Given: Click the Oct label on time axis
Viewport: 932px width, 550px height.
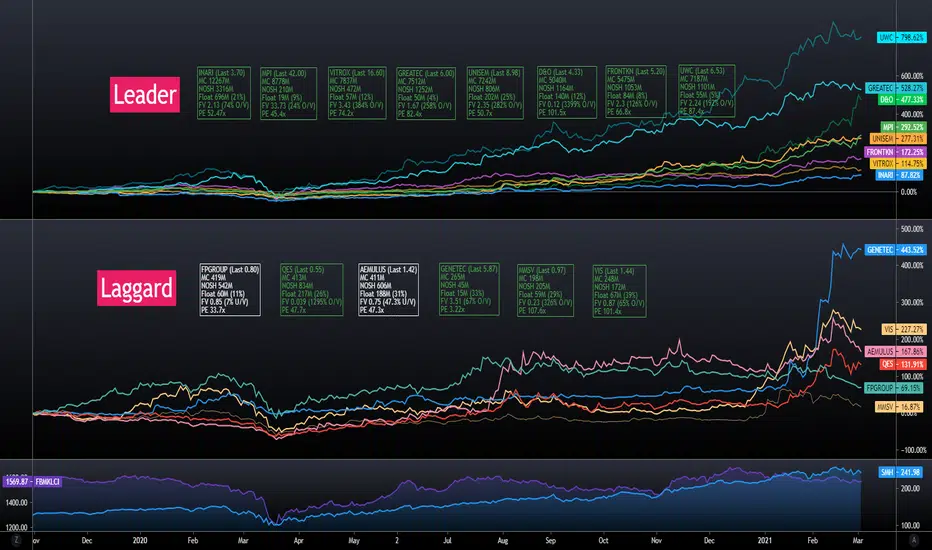Looking at the screenshot, I should pos(603,540).
